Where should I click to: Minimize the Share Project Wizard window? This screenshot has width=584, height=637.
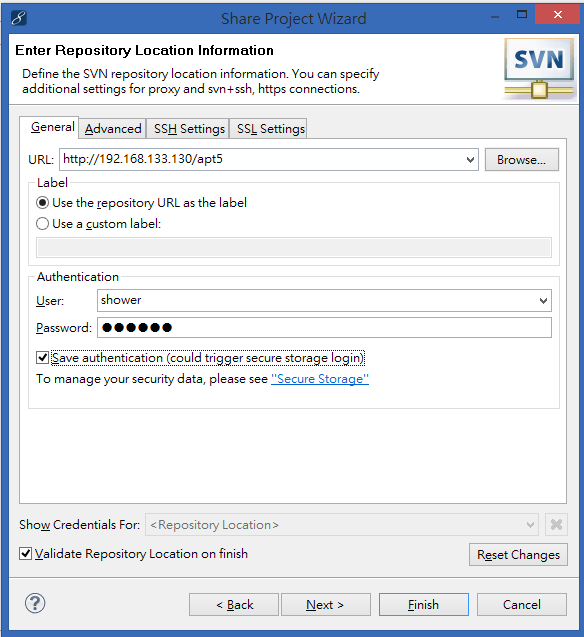click(x=495, y=16)
